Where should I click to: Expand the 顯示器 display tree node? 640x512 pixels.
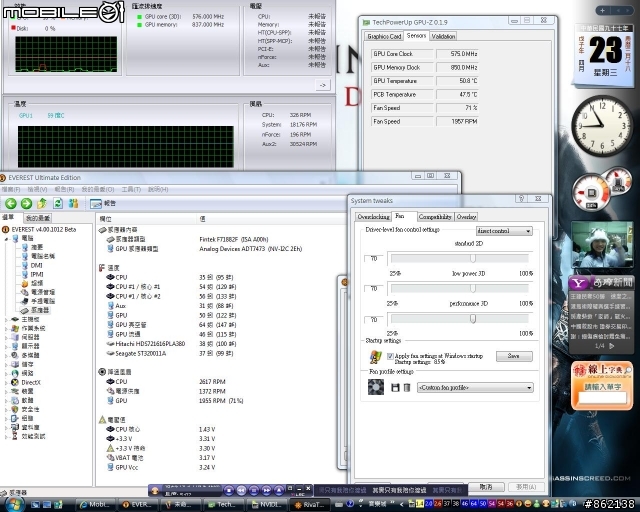coord(6,346)
